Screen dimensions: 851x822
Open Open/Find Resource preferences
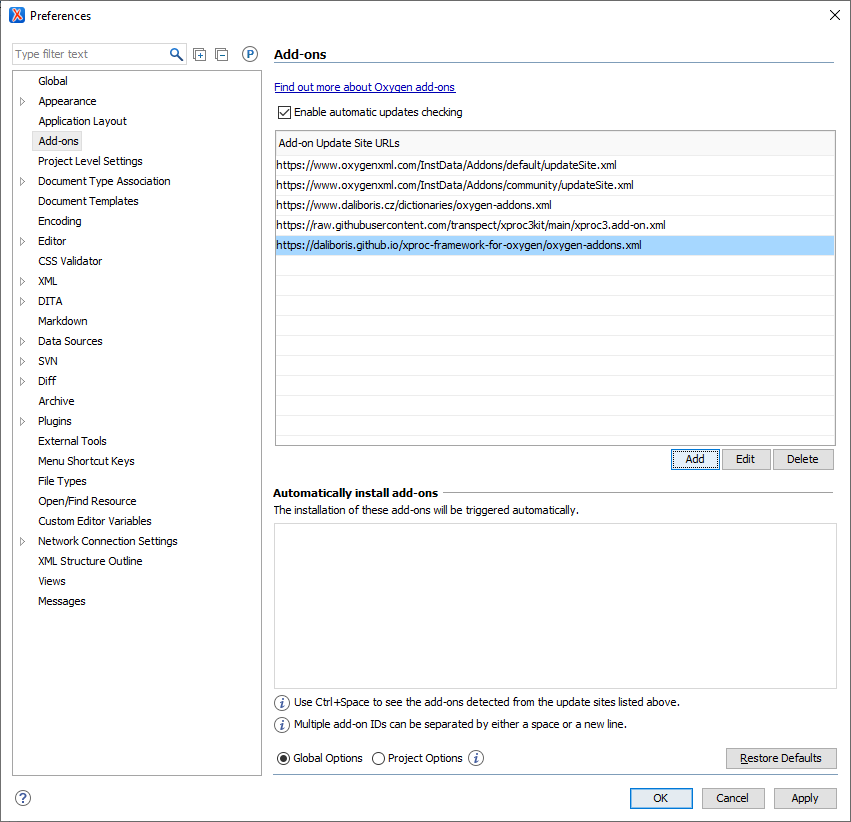click(87, 501)
